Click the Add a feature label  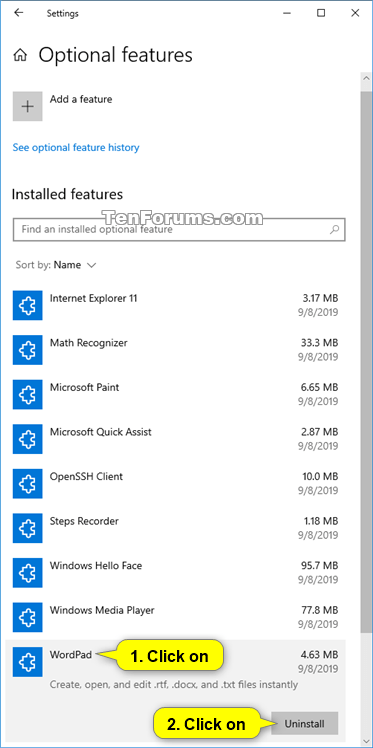(x=81, y=99)
